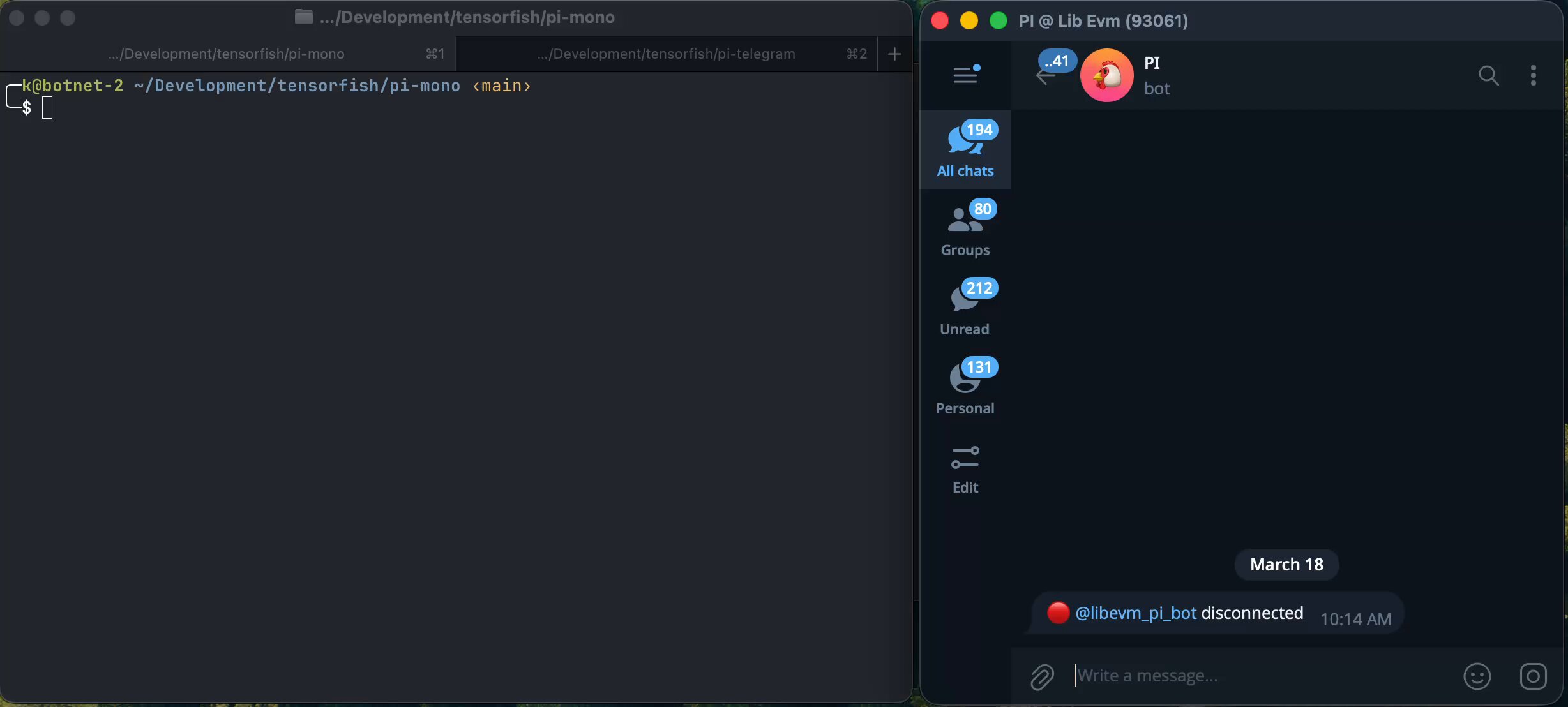Click the PI bot chat title header
Viewport: 1568px width, 707px height.
click(1152, 63)
